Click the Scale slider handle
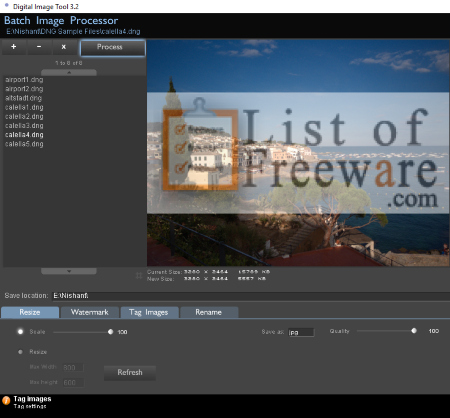 coord(110,332)
